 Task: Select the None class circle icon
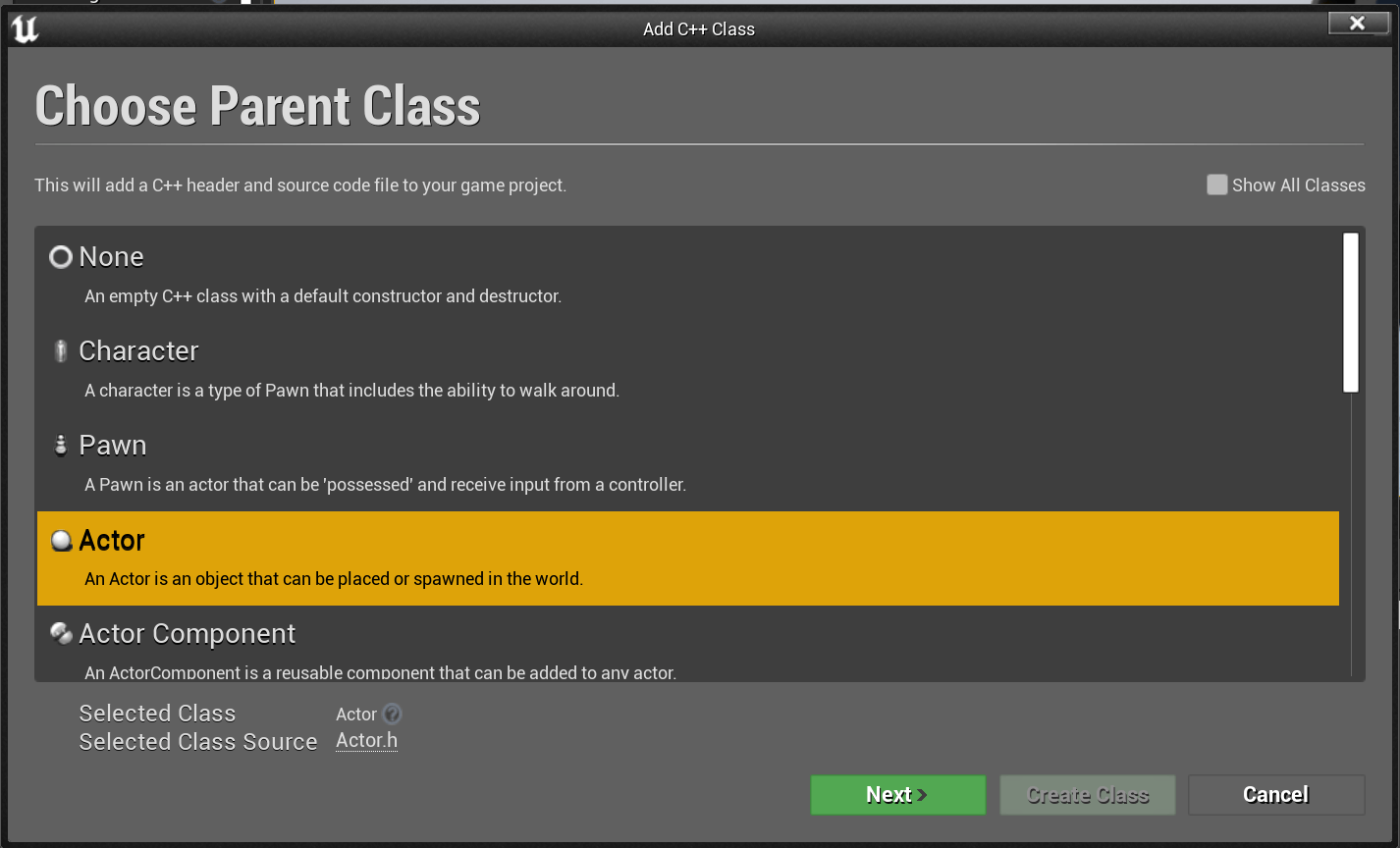(61, 257)
